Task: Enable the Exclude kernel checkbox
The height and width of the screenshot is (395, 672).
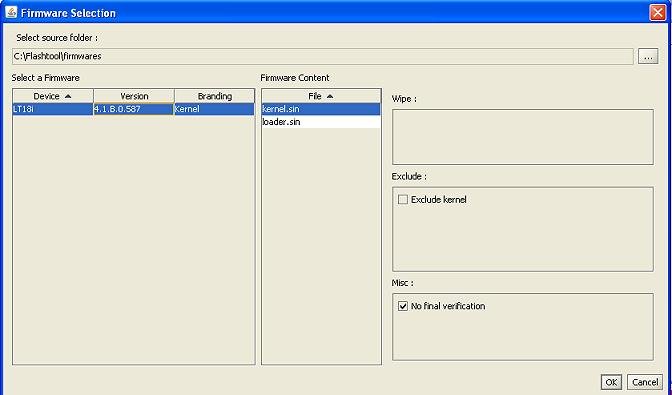Action: (x=403, y=200)
